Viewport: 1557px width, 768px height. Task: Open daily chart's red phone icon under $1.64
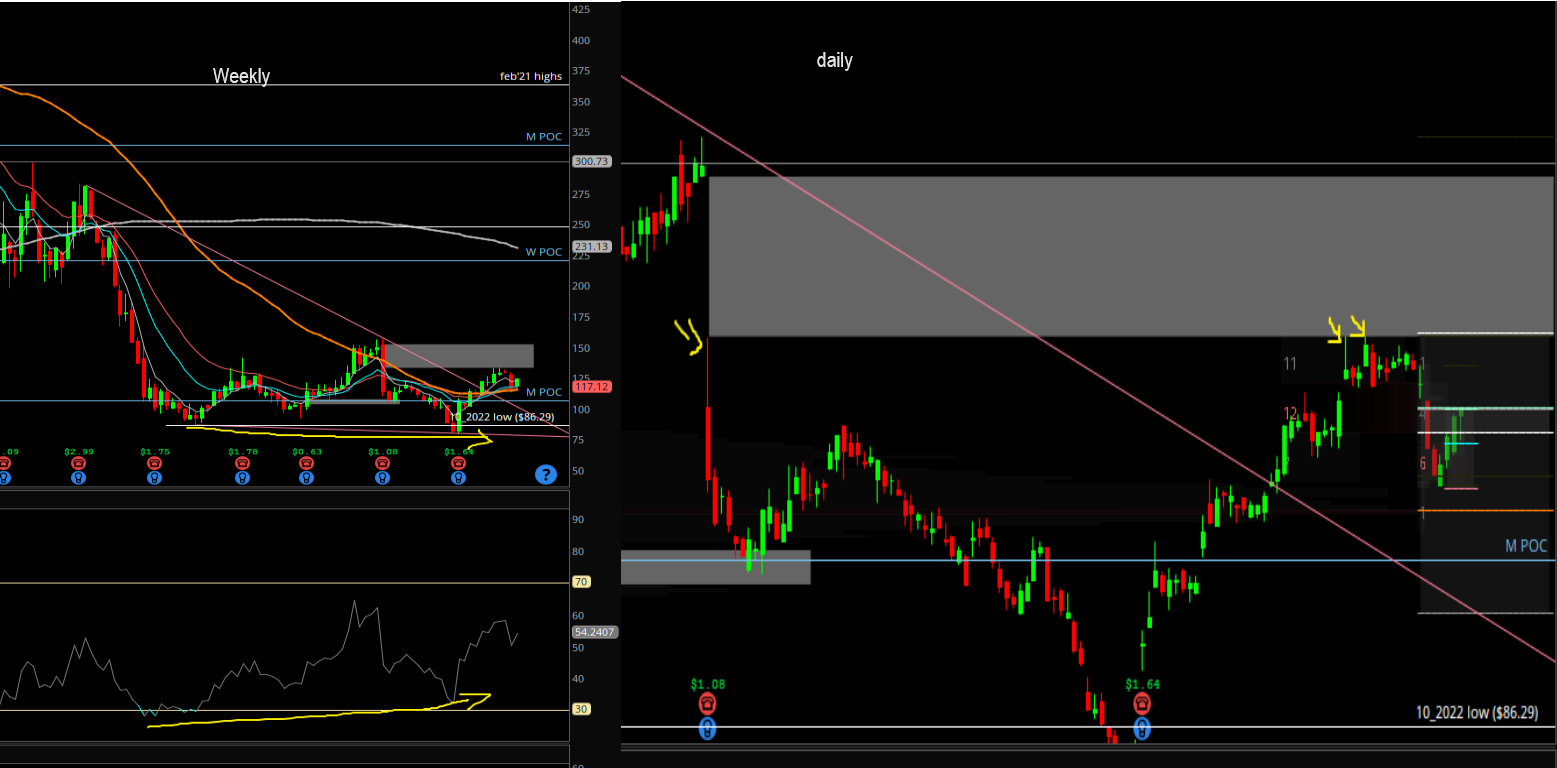pyautogui.click(x=1141, y=704)
